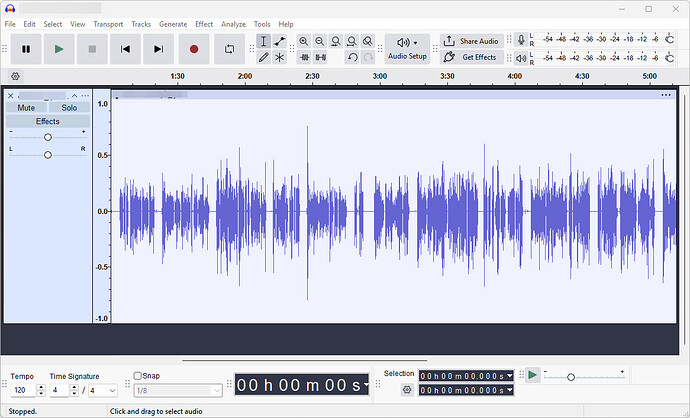
Task: Select the Selection (I-beam) tool
Action: coord(263,41)
